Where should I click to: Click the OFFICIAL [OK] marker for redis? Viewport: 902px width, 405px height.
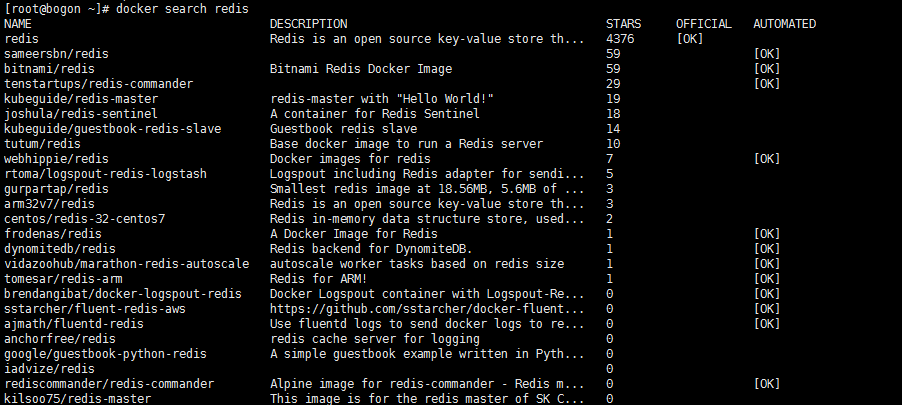click(690, 39)
